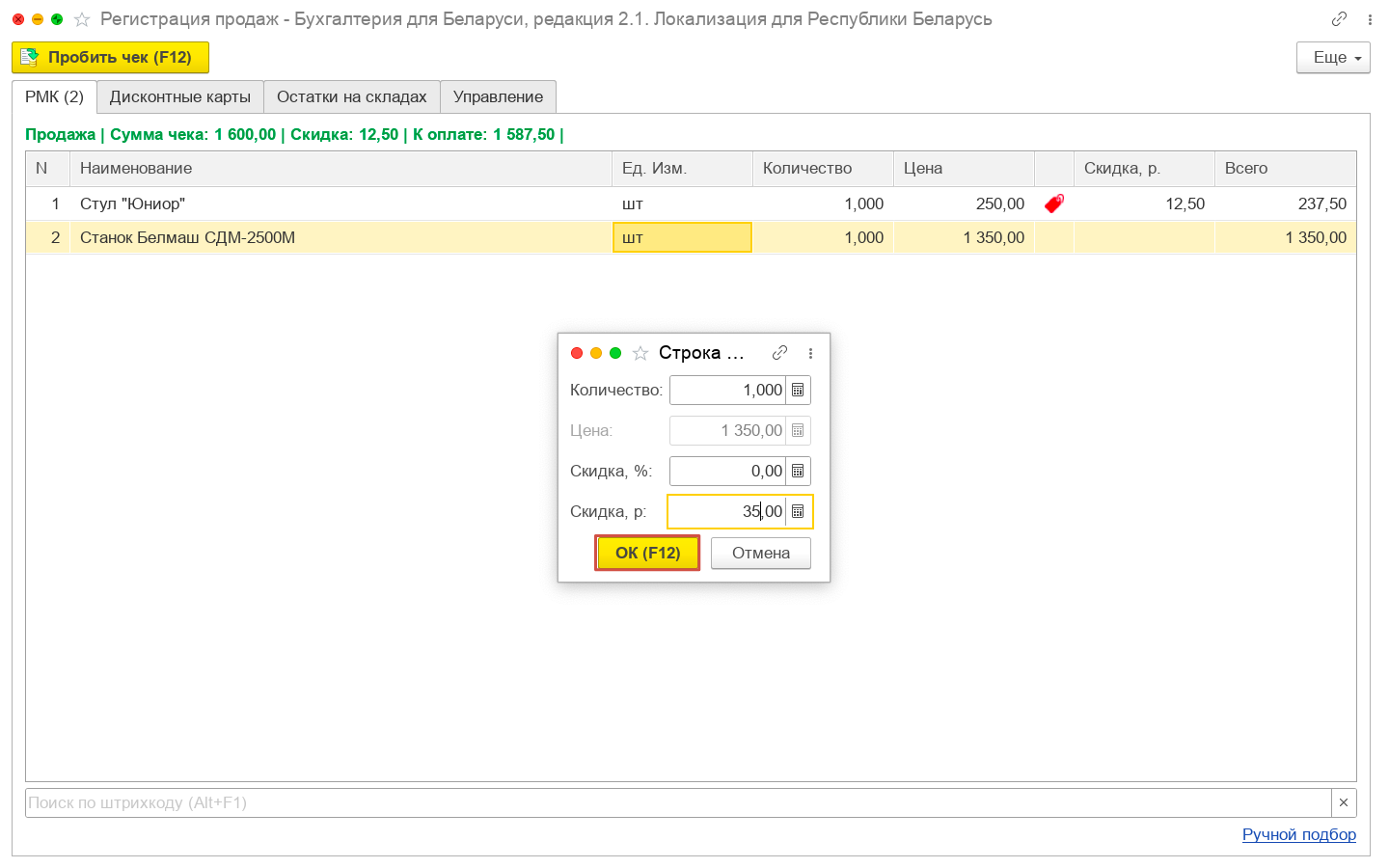Image resolution: width=1389 pixels, height=868 pixels.
Task: Open calculator for Количество field
Action: click(798, 391)
